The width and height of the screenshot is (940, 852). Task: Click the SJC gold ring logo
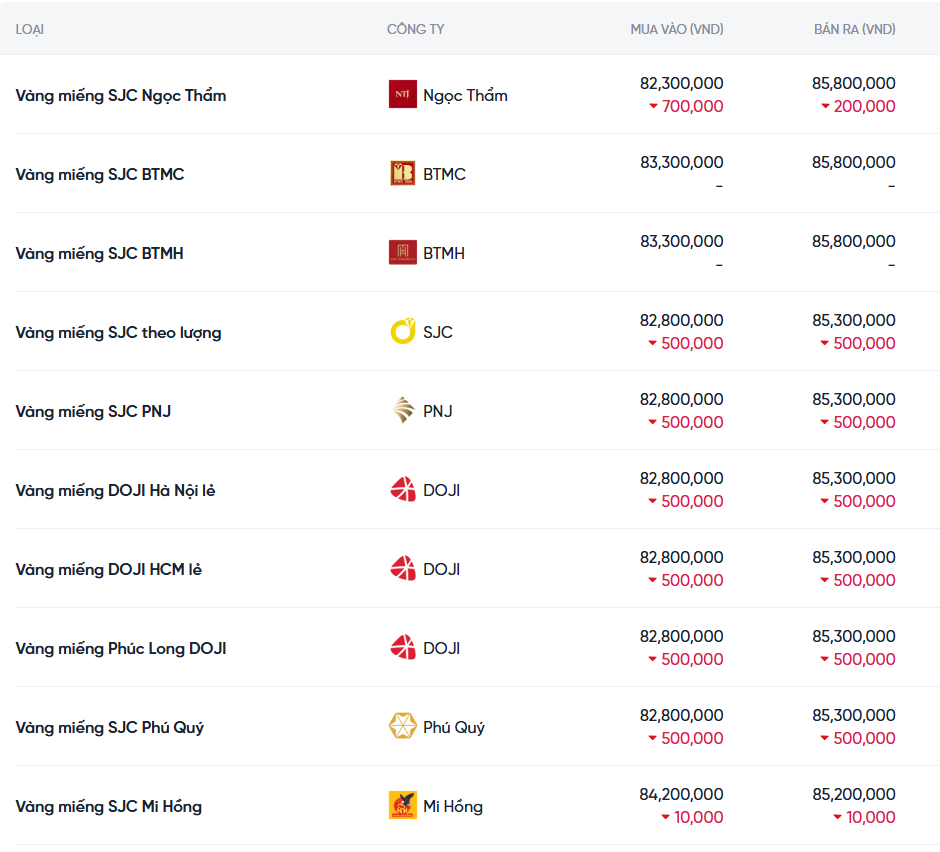click(402, 331)
